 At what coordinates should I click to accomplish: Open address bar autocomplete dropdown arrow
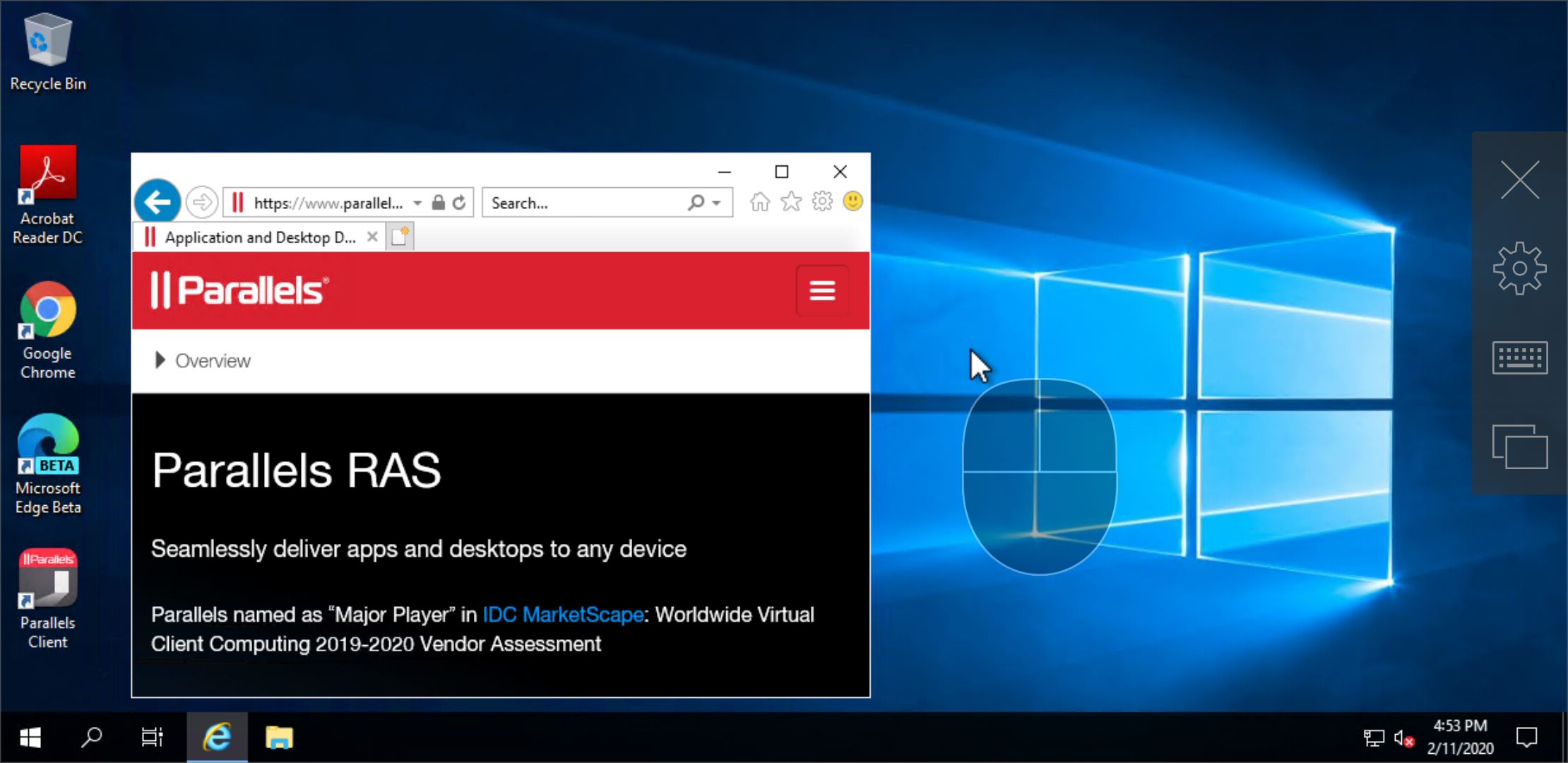point(417,203)
